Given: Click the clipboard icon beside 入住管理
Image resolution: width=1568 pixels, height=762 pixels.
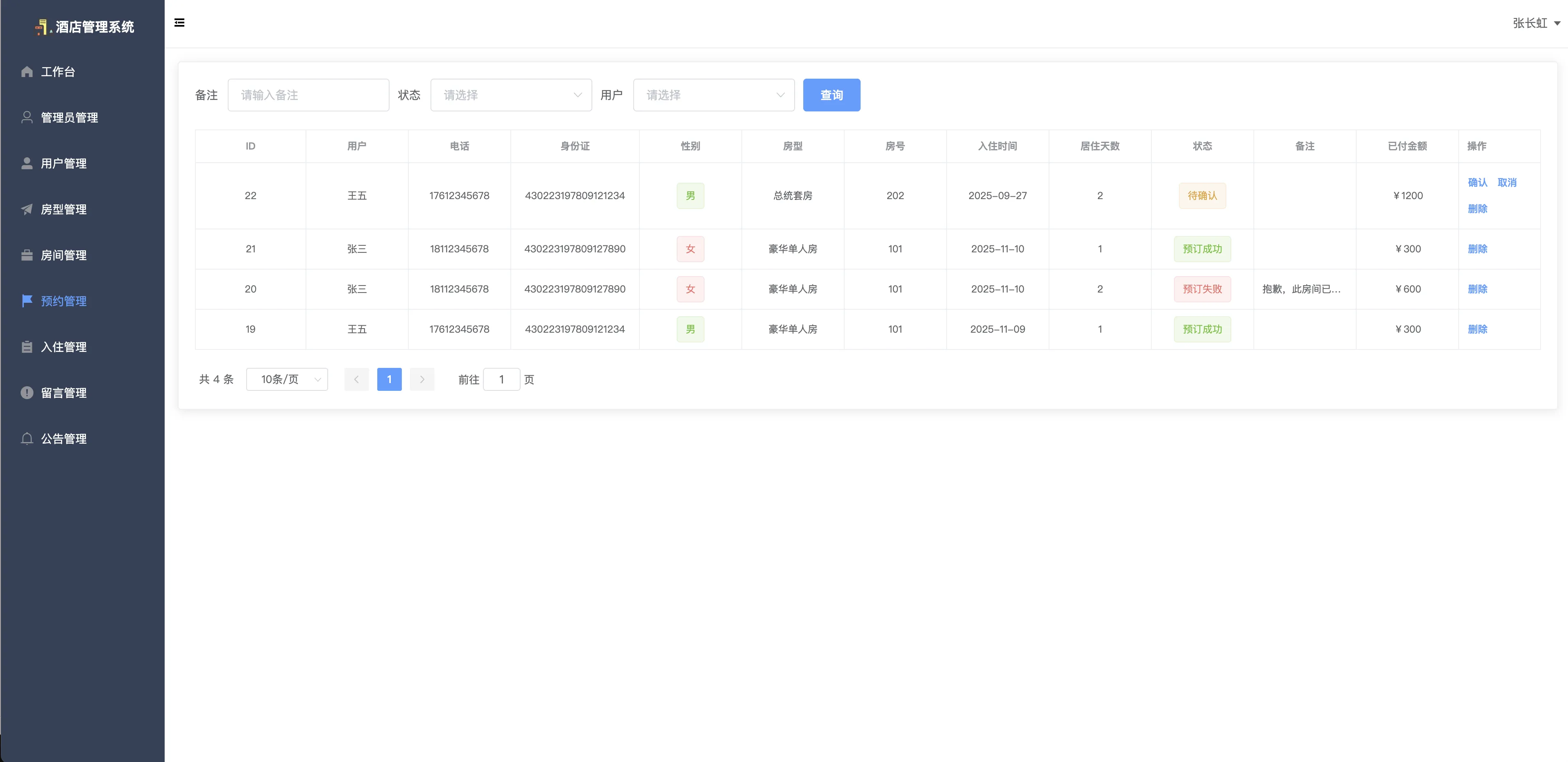Looking at the screenshot, I should pos(27,347).
